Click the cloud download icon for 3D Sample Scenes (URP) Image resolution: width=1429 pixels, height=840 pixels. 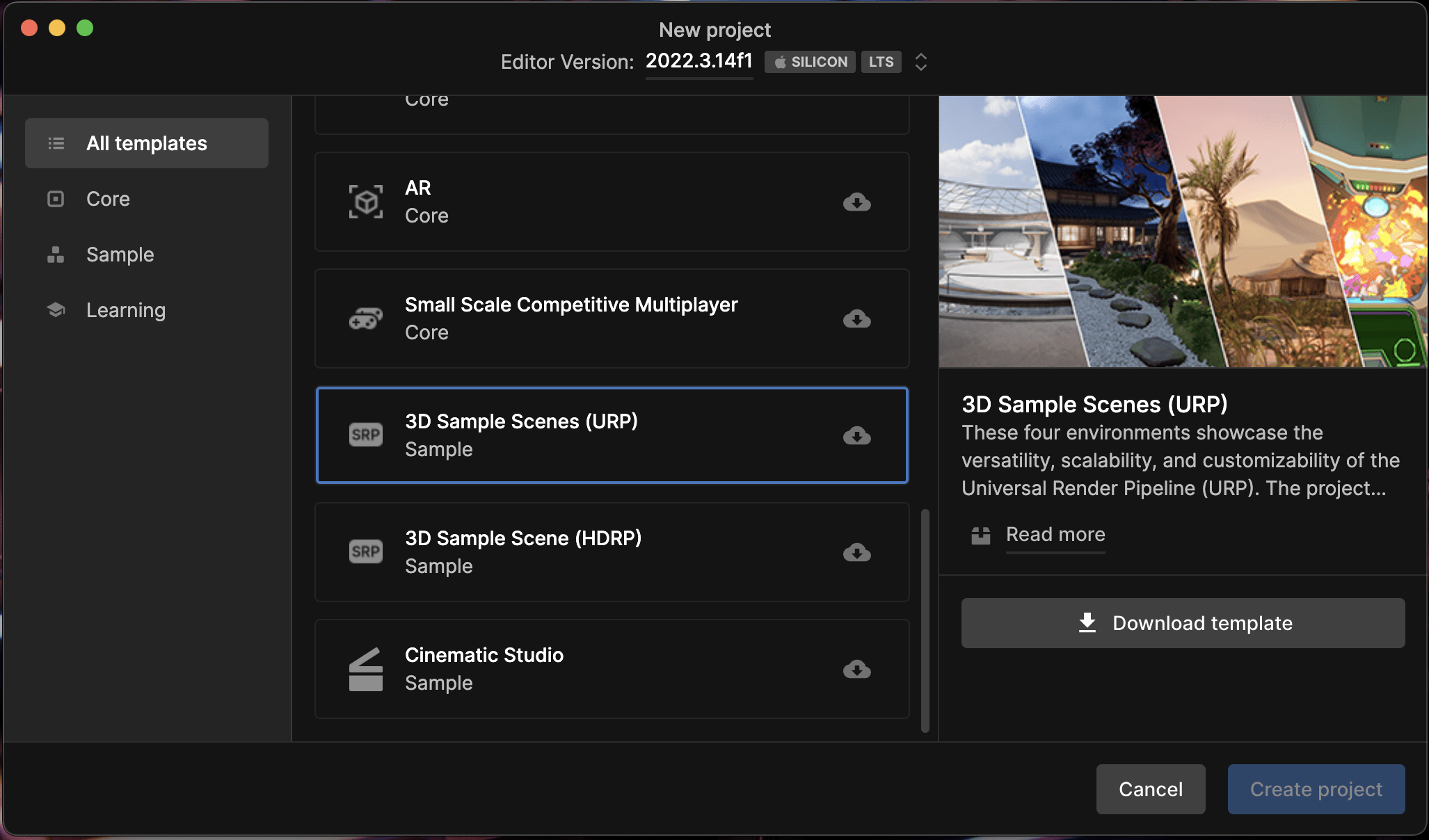856,436
